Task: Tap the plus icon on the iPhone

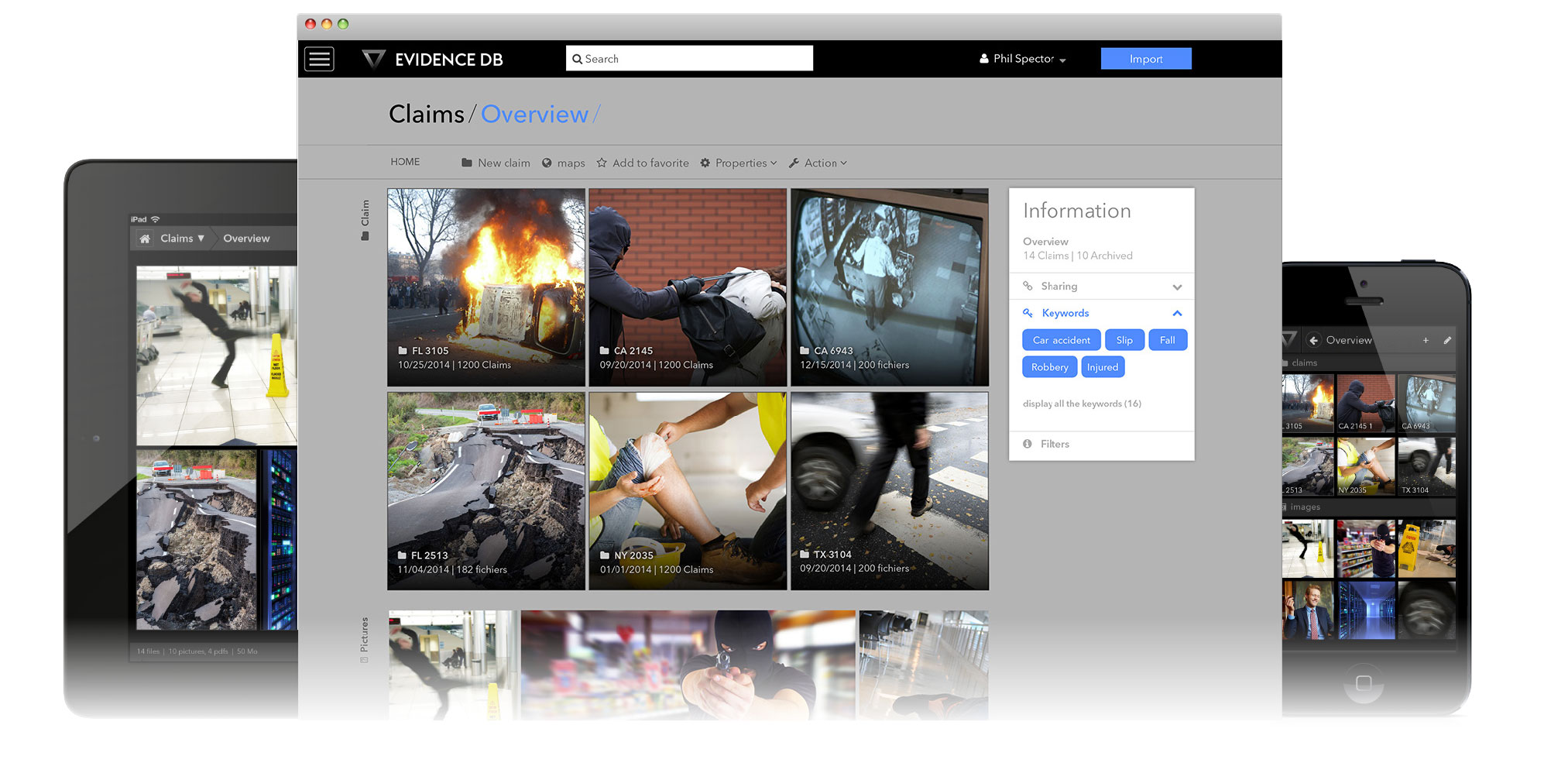Action: click(1426, 340)
